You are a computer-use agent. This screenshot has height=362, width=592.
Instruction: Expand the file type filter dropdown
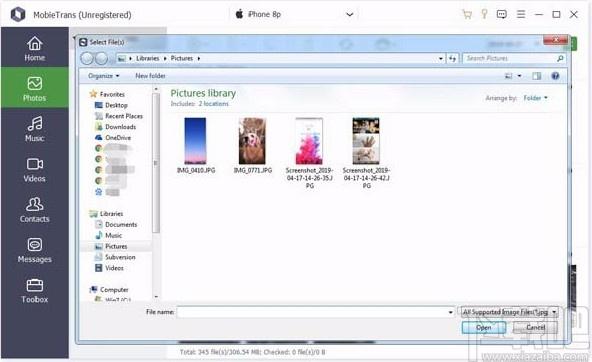click(508, 312)
